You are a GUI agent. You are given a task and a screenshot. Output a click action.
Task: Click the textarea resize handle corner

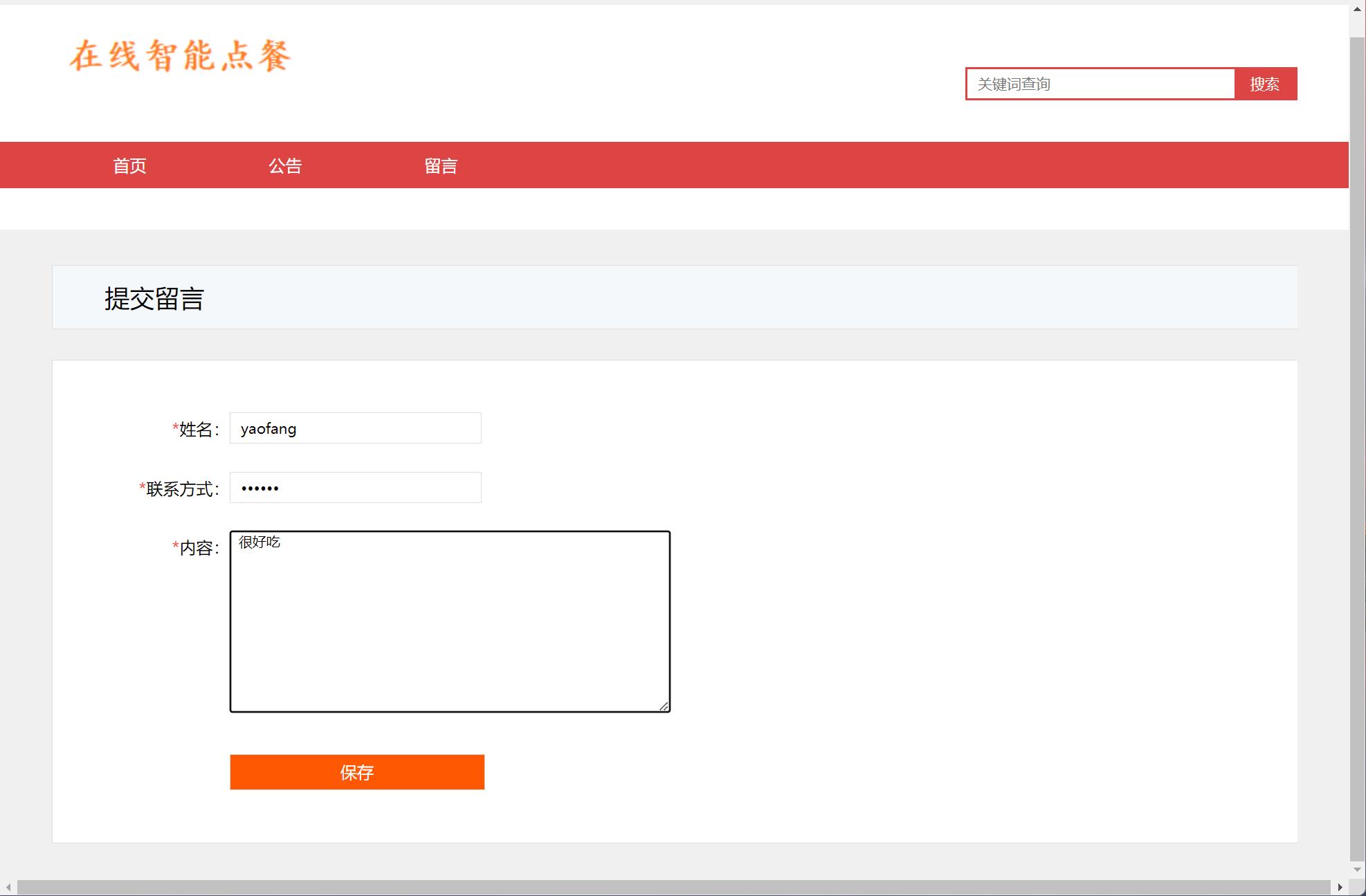(664, 706)
